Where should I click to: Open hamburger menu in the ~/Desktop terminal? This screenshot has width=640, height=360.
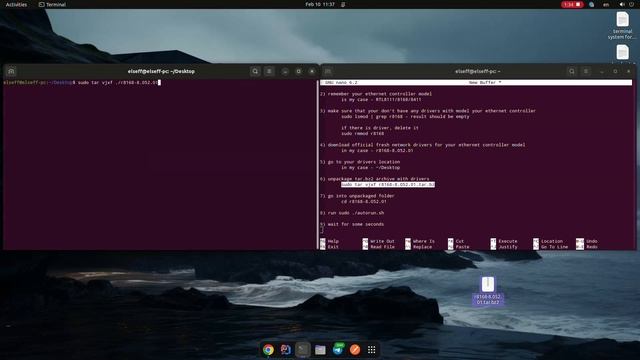pos(269,71)
